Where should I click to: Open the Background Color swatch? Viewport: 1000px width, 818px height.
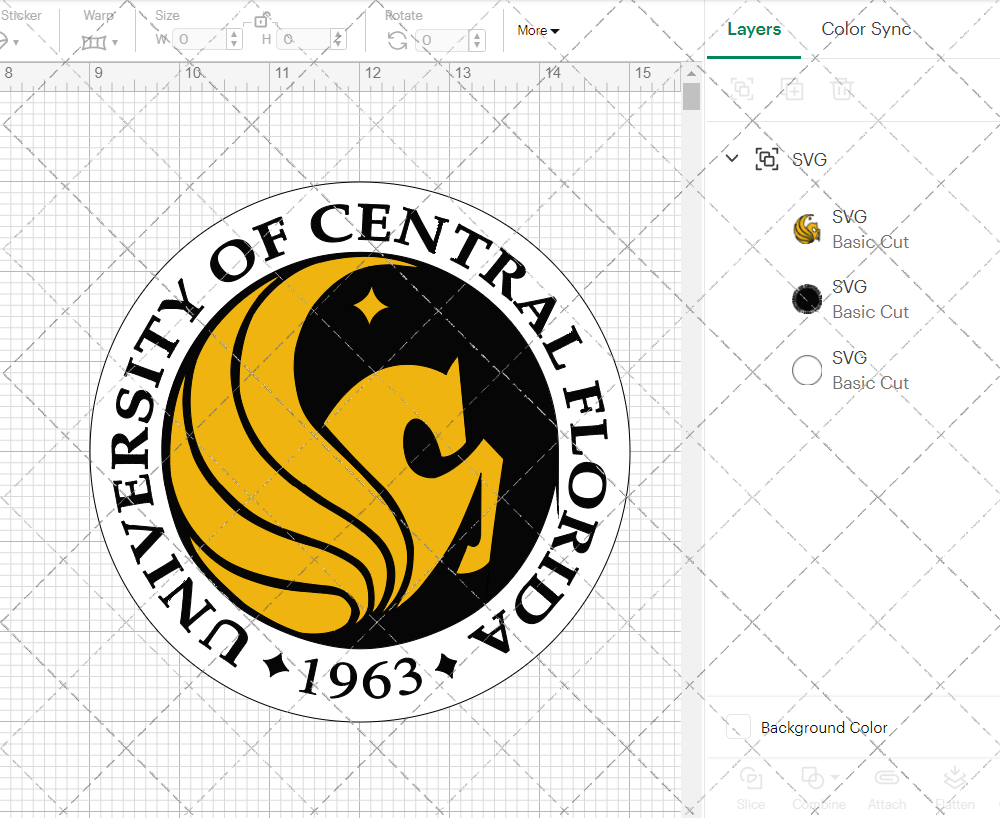(x=739, y=728)
